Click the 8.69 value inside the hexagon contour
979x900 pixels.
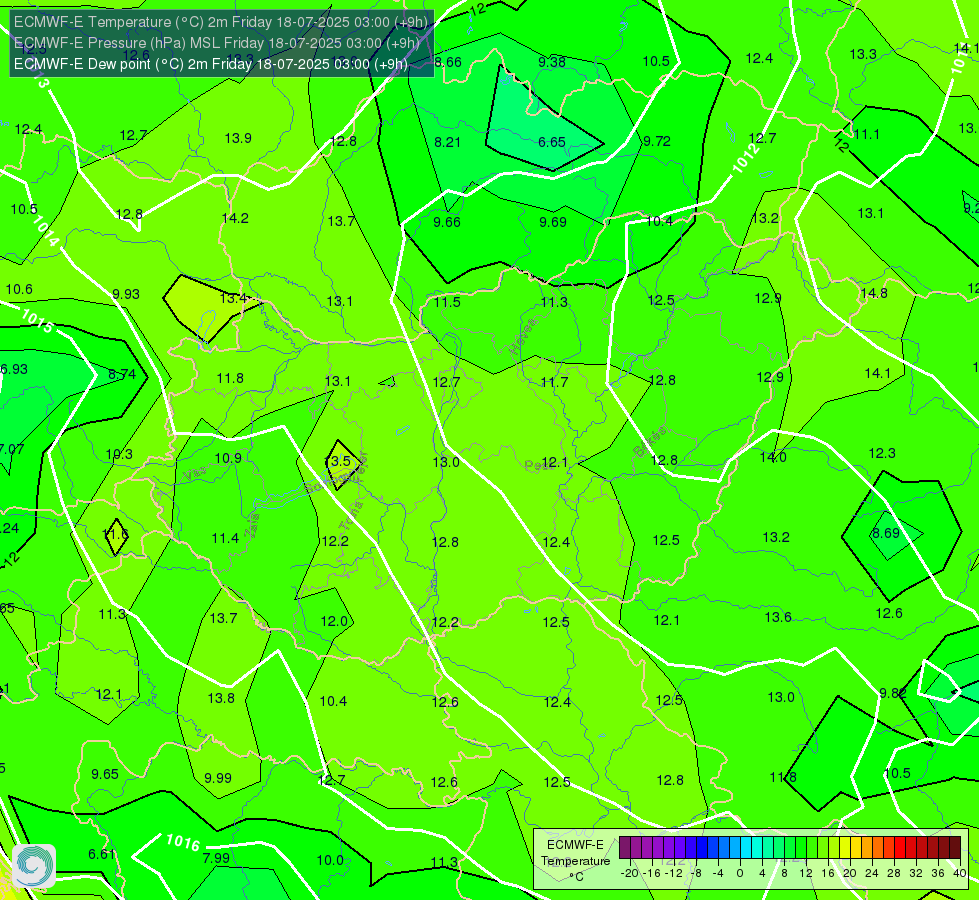(x=885, y=533)
